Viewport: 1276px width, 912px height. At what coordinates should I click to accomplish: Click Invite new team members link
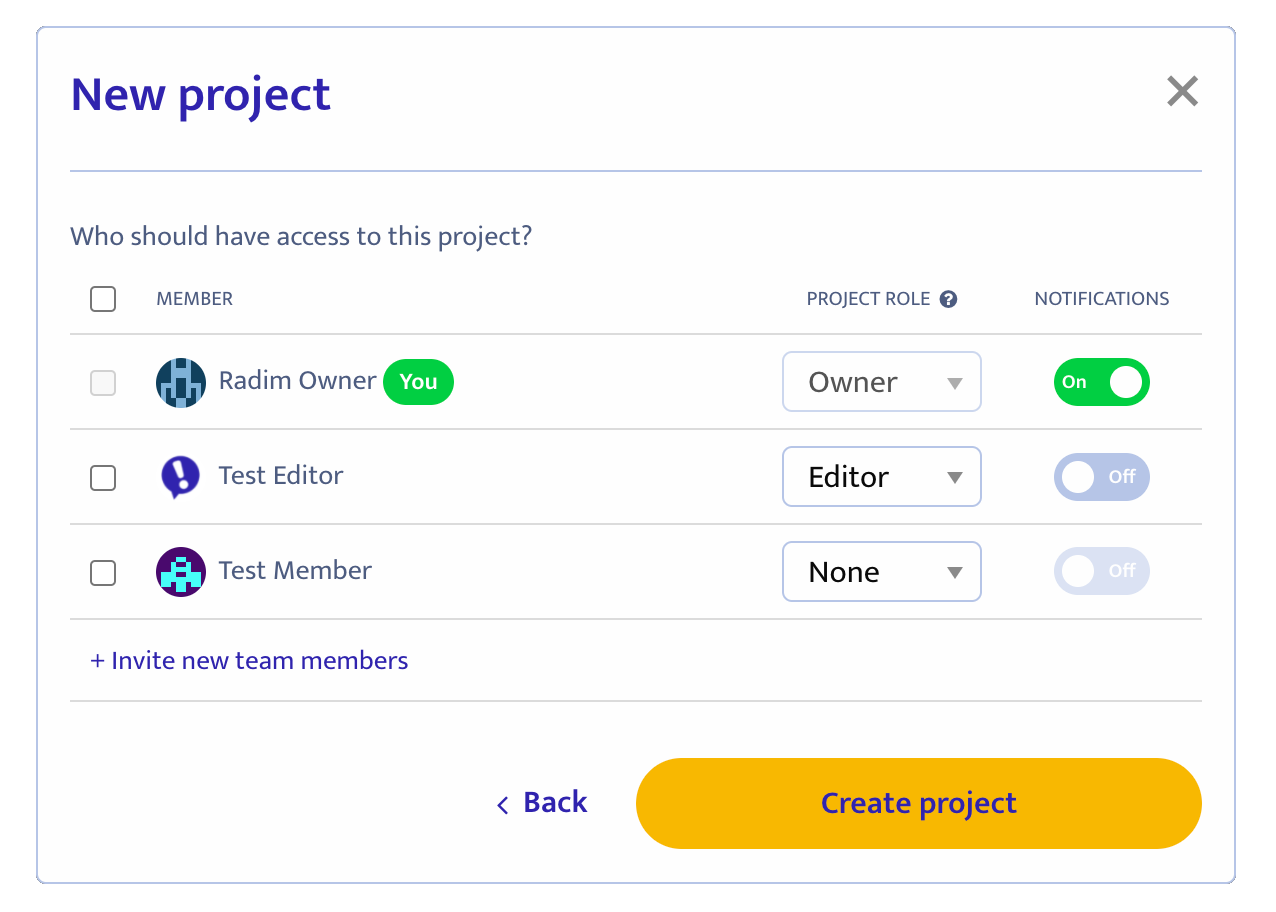(249, 661)
